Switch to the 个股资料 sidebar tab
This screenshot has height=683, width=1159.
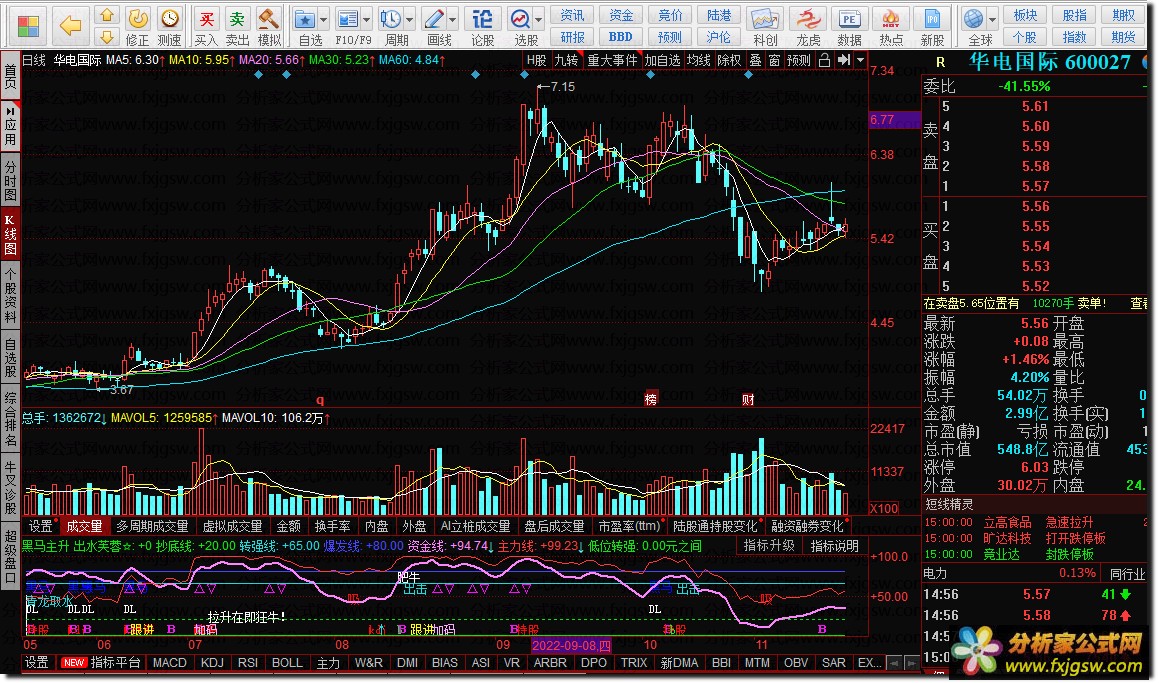point(10,296)
